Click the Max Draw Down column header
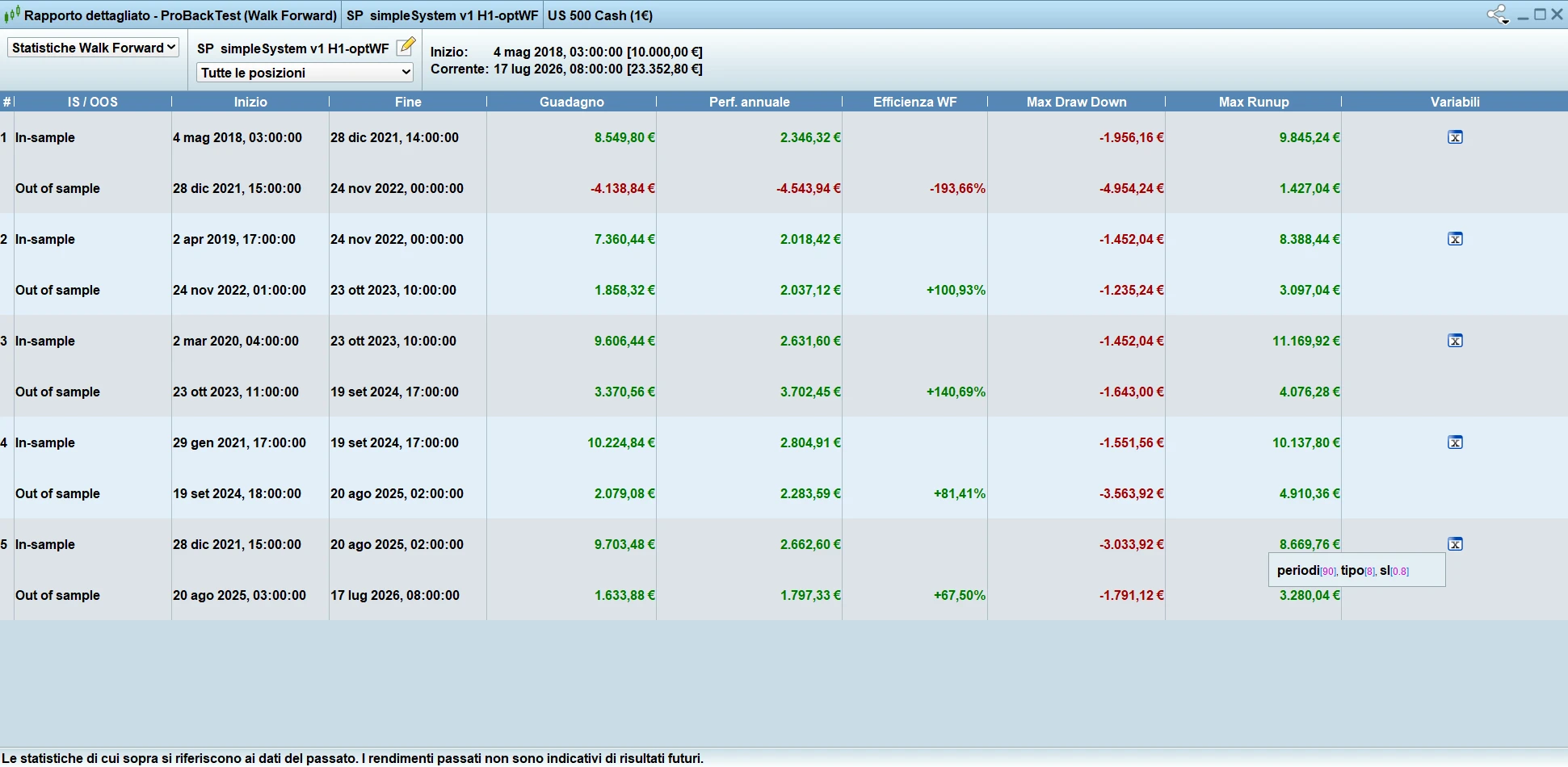Viewport: 1568px width, 767px height. point(1077,102)
